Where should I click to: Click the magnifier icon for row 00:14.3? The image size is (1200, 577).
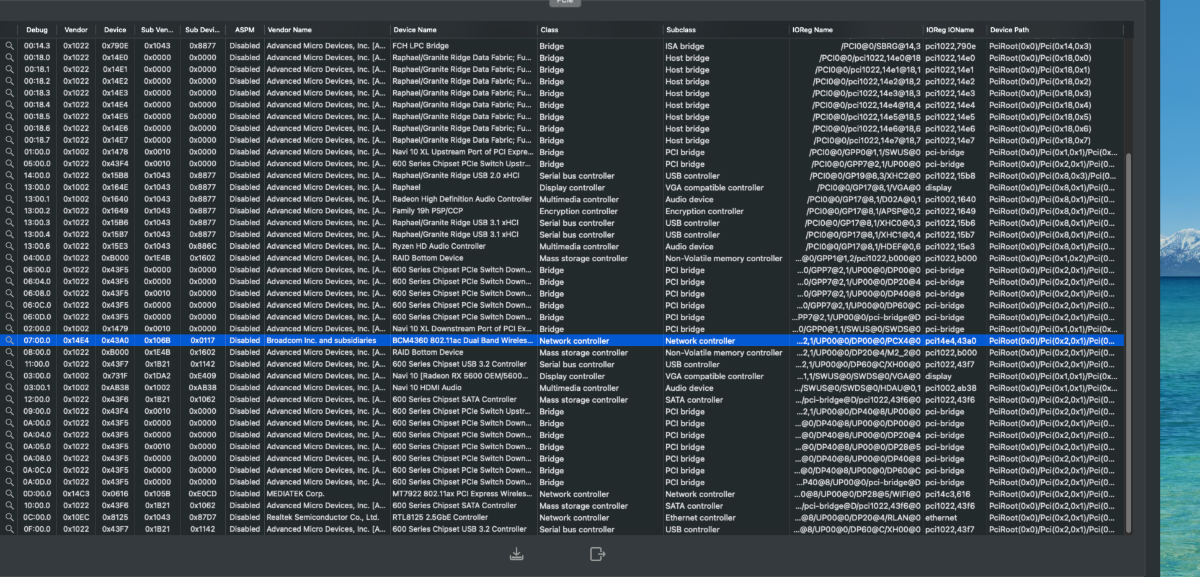[10, 46]
